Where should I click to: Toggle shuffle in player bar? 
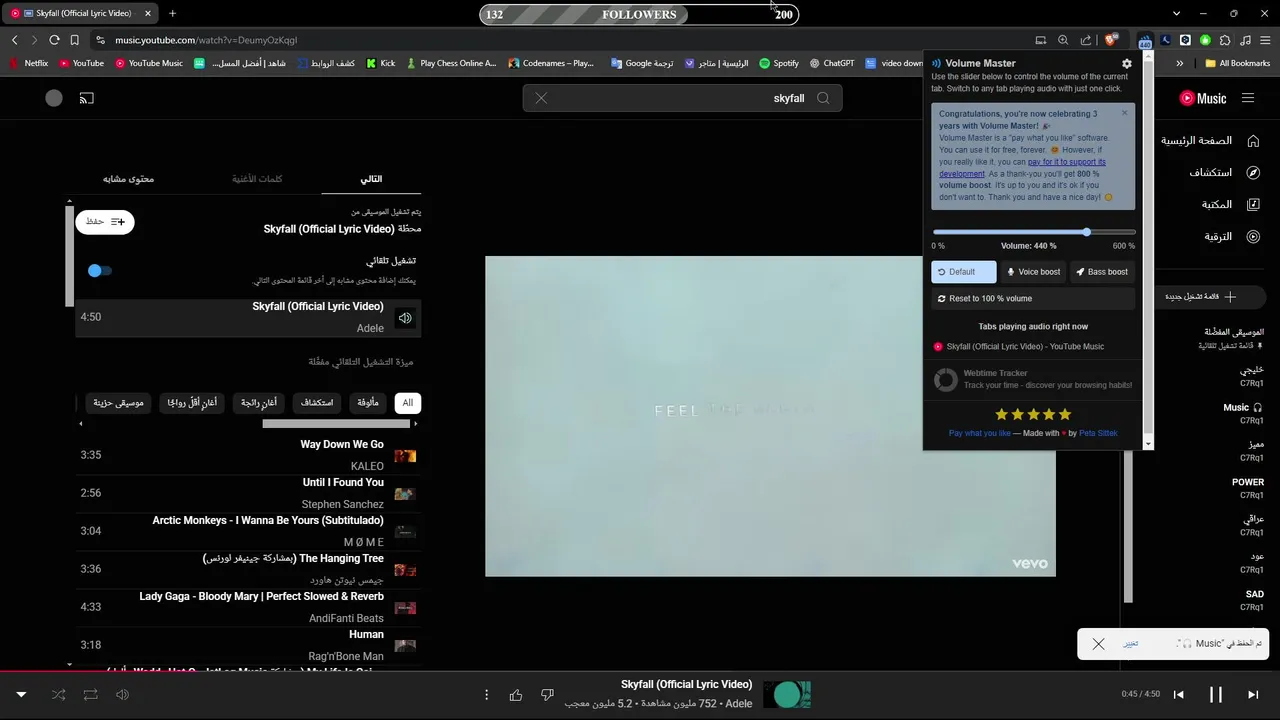pos(58,695)
